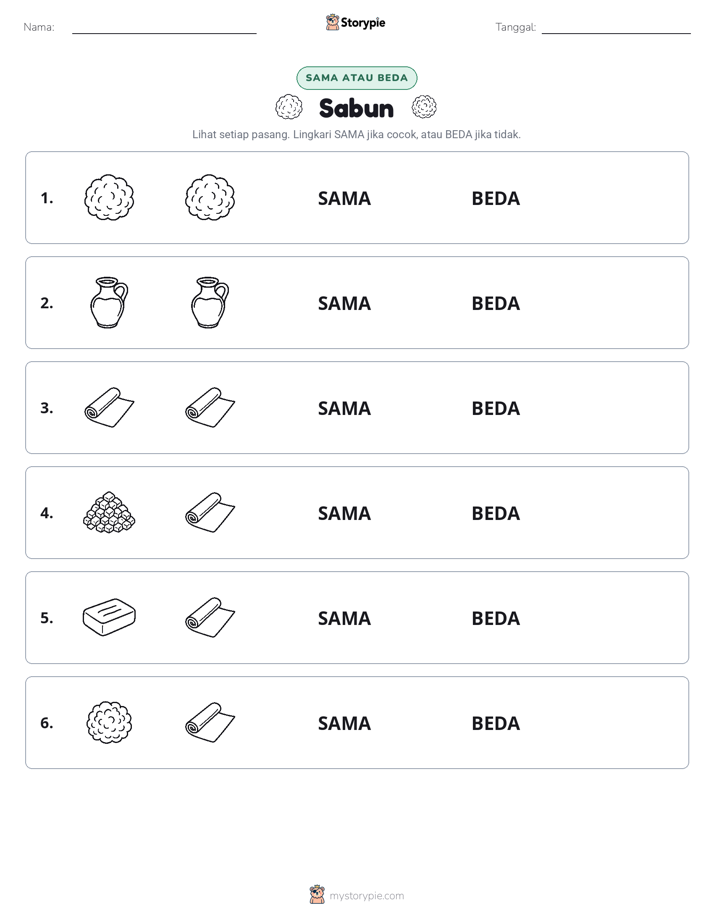This screenshot has height=924, width=714.
Task: Choose BEDA in row 6
Action: [495, 723]
